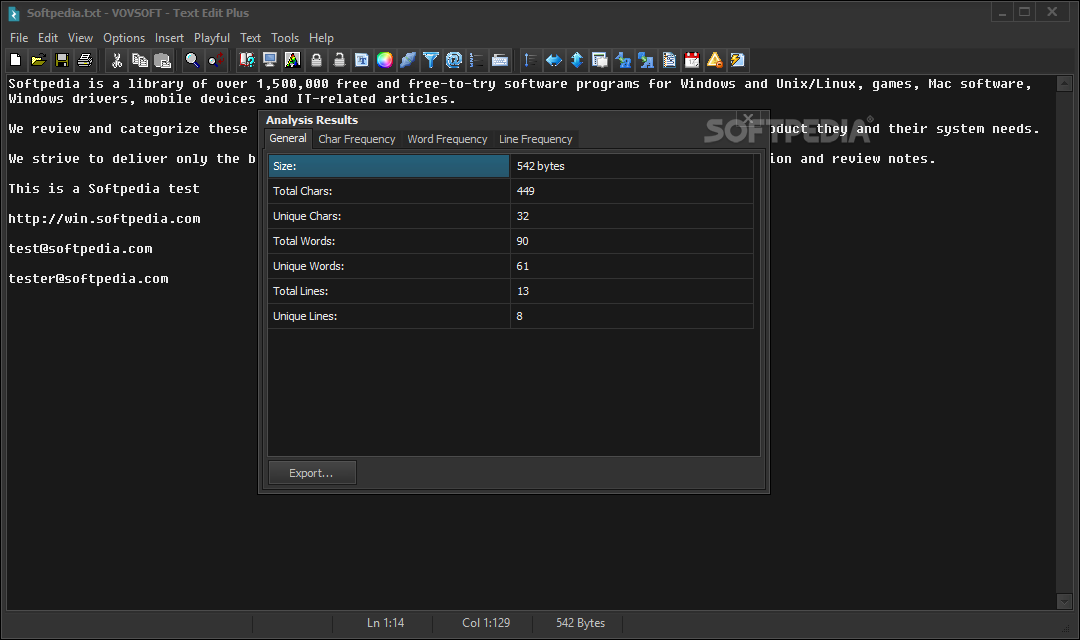The image size is (1080, 640).
Task: Click the blue vertical double arrow icon
Action: pyautogui.click(x=577, y=61)
